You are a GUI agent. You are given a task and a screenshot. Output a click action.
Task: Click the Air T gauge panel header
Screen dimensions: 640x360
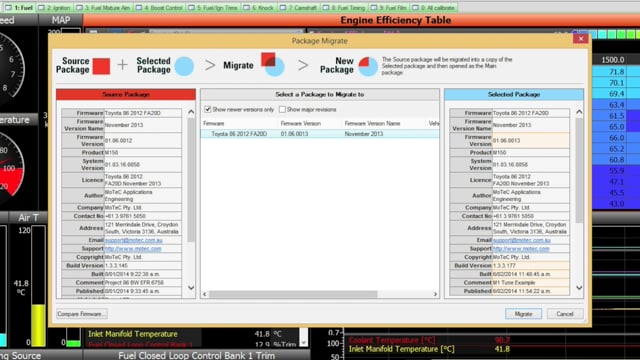28,218
